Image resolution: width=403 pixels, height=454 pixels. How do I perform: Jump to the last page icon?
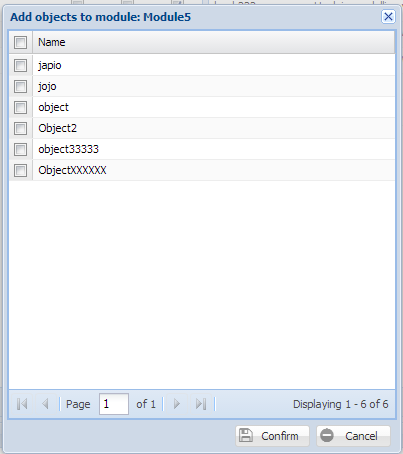201,404
